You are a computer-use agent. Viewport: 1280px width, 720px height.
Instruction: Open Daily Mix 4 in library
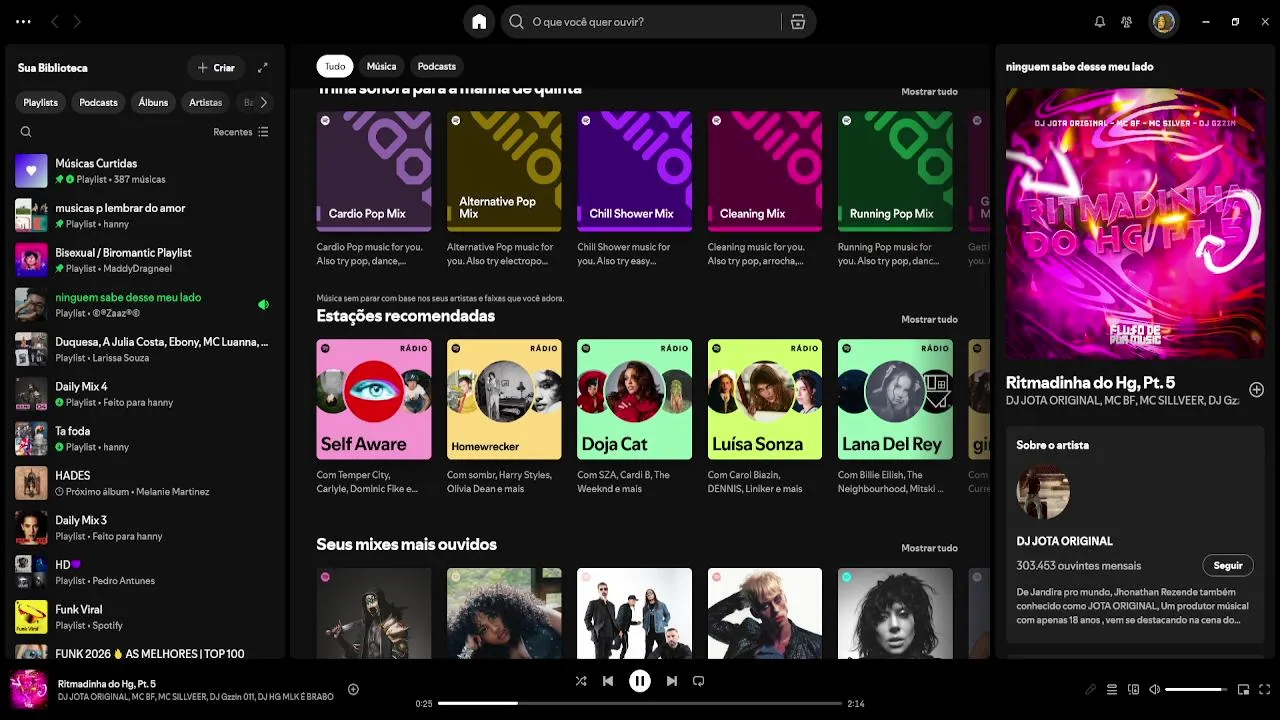(x=143, y=394)
